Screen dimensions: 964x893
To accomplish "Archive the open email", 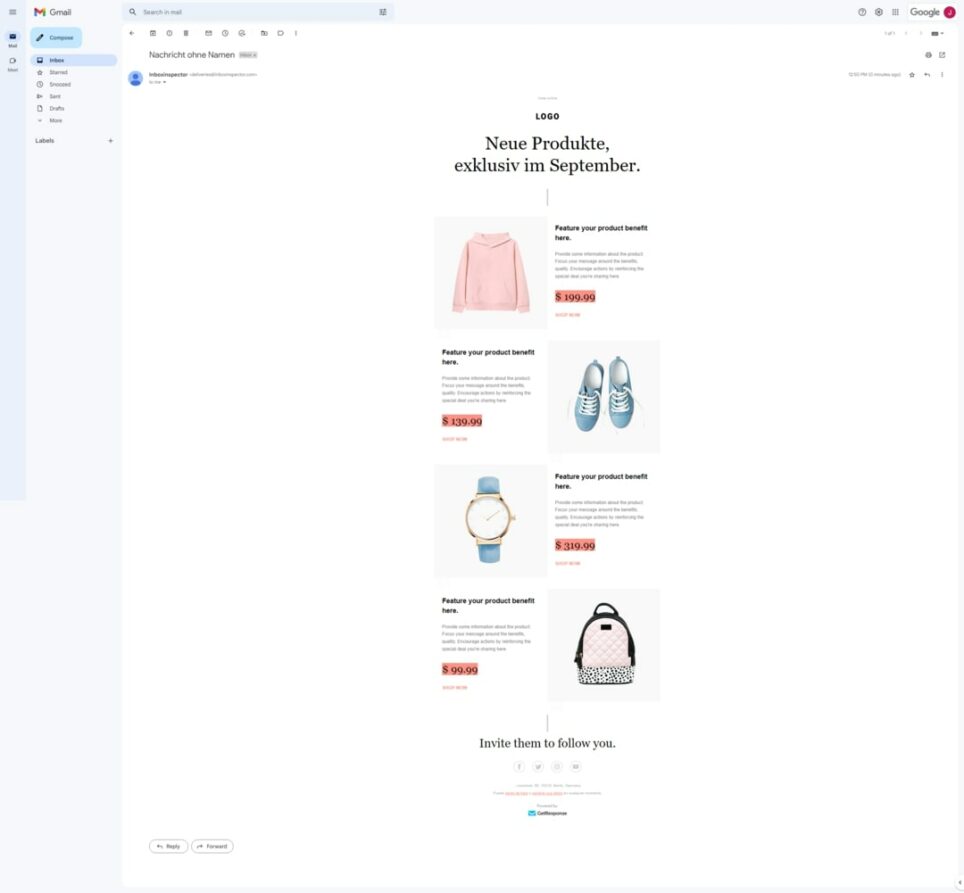I will [x=153, y=33].
